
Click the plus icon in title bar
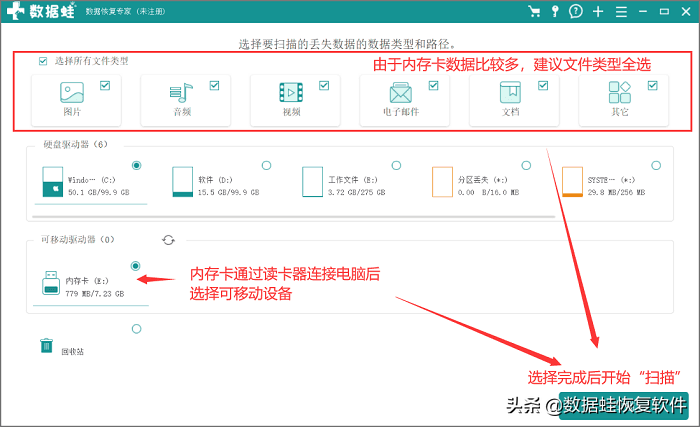(x=598, y=12)
